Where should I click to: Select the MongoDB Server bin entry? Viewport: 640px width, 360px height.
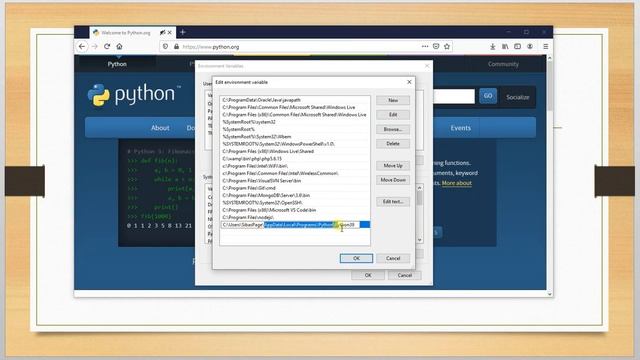tap(295, 196)
